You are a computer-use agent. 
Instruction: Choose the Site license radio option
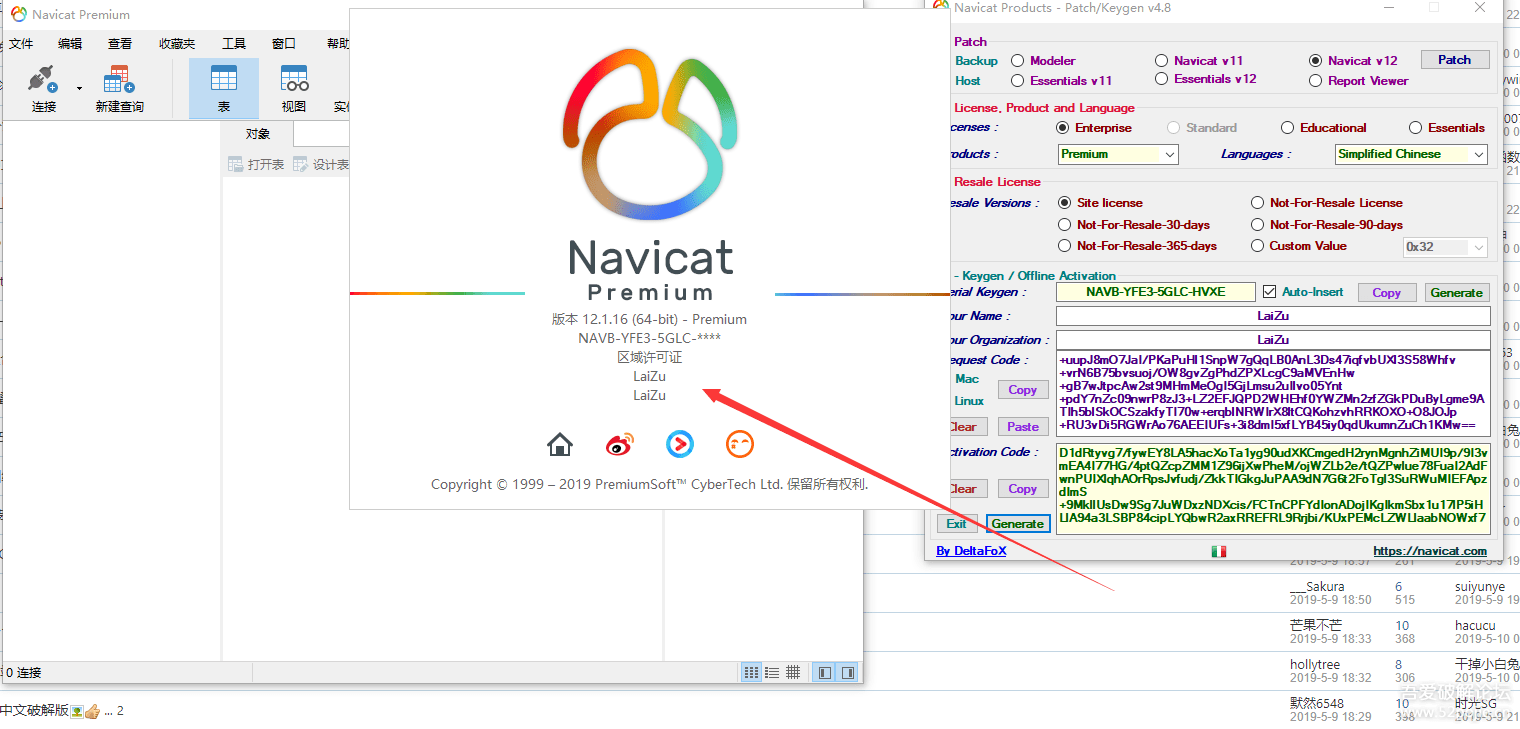click(1065, 203)
